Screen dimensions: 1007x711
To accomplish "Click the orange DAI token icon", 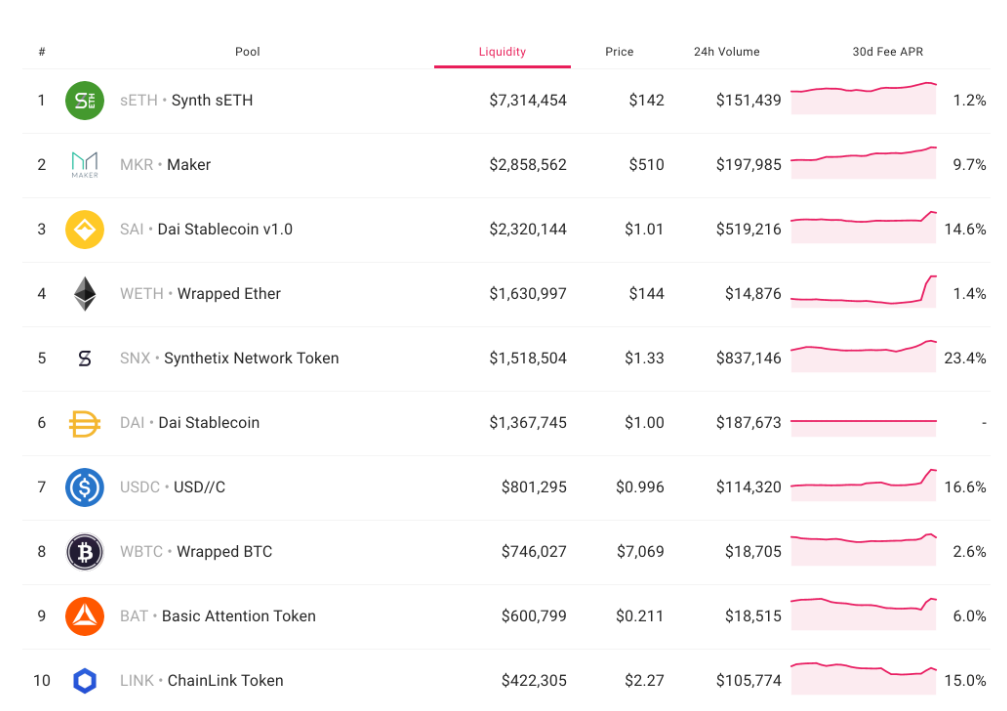I will (x=85, y=423).
